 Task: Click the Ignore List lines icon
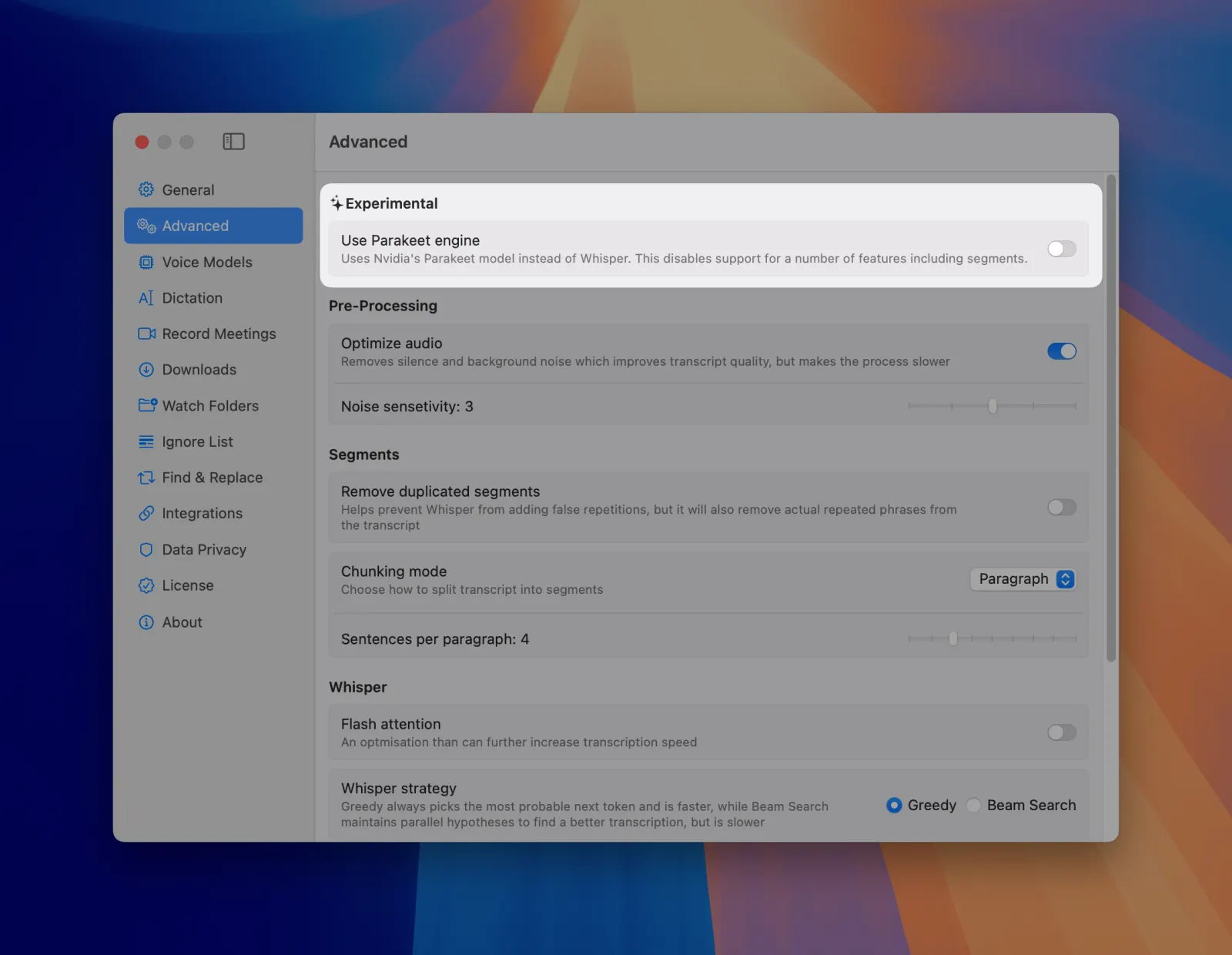coord(146,441)
